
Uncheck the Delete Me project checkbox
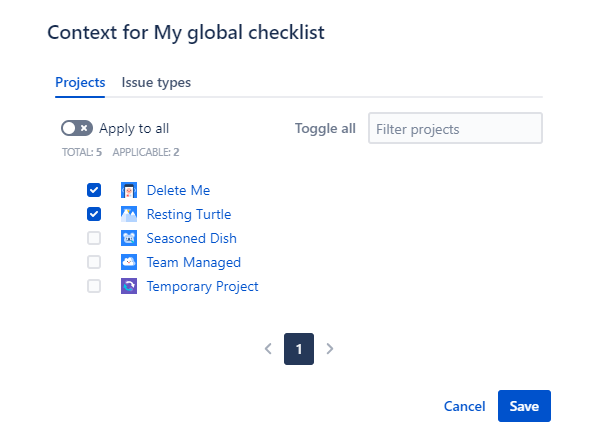94,190
